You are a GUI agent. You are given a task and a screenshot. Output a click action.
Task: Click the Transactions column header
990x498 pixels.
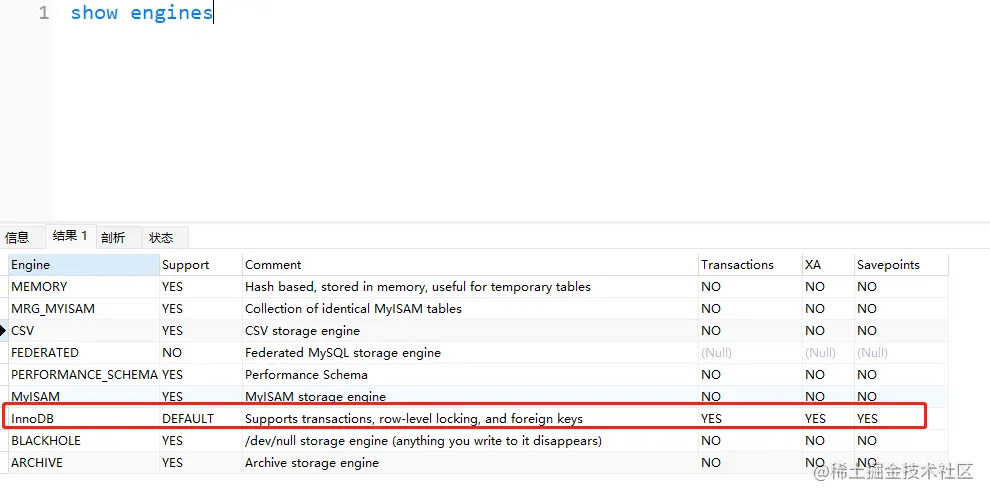point(737,265)
